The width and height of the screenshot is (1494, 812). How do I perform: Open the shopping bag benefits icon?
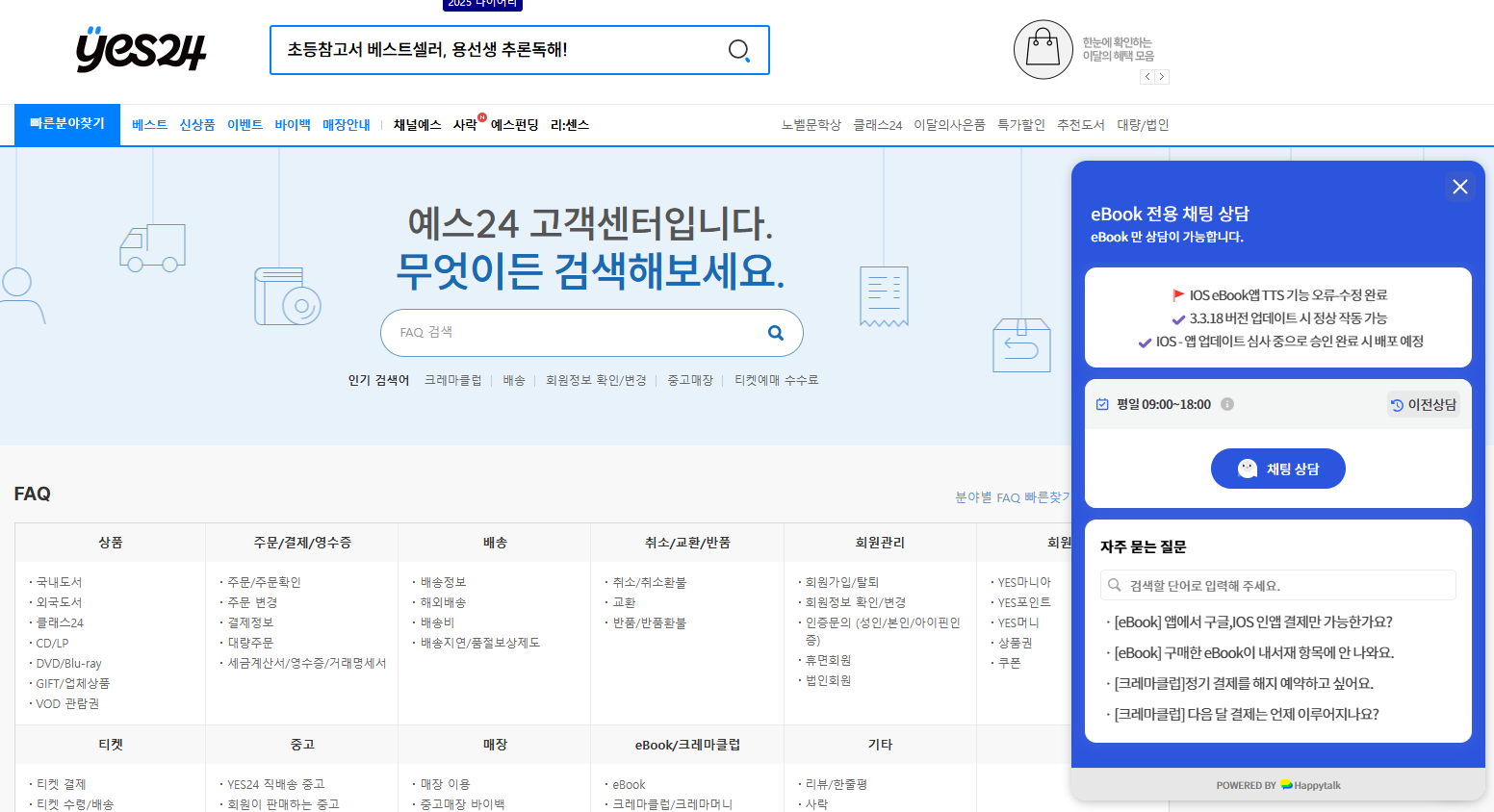(1043, 49)
